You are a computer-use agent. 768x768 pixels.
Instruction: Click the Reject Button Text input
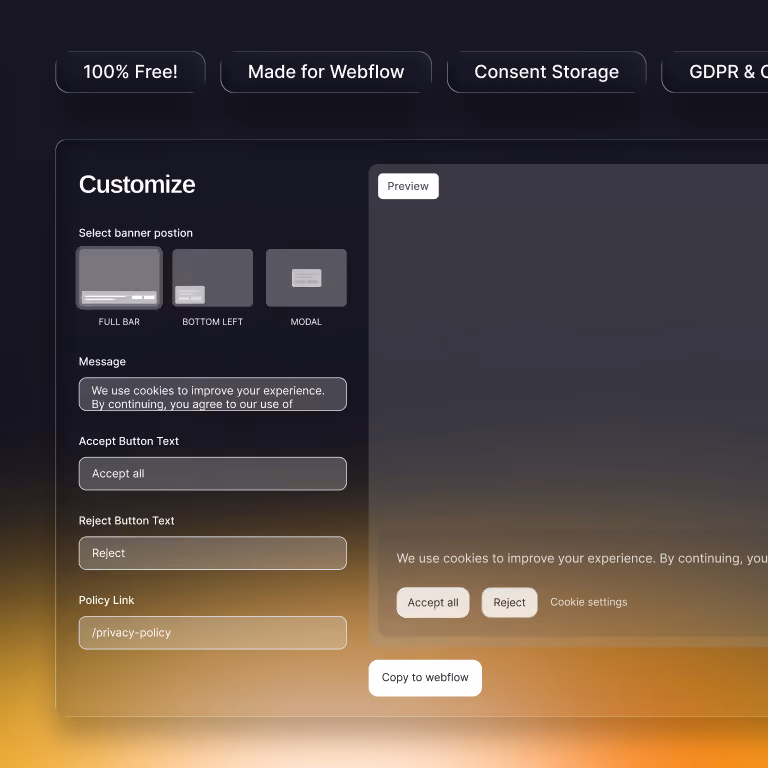213,553
